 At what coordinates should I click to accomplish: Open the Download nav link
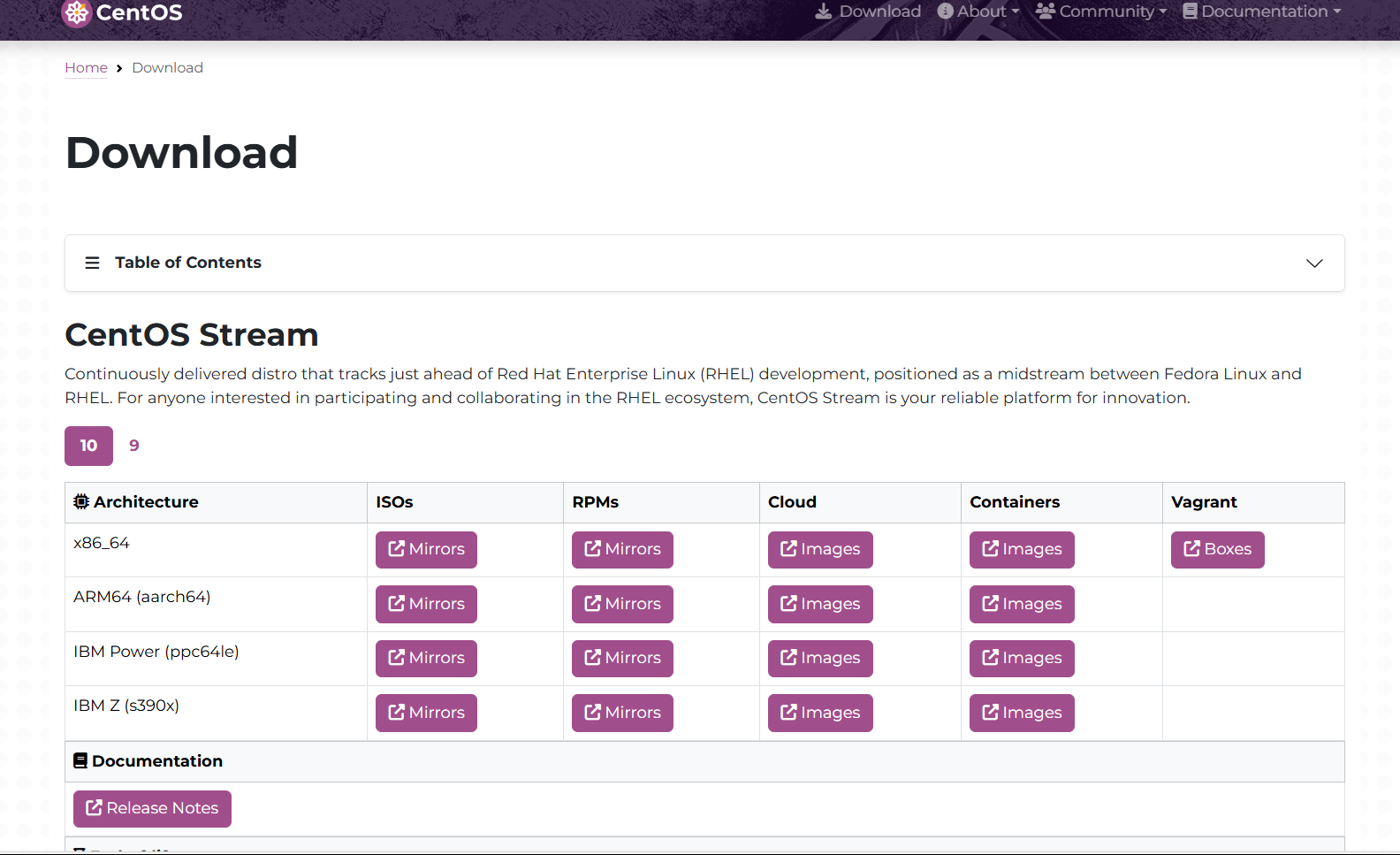[x=868, y=11]
